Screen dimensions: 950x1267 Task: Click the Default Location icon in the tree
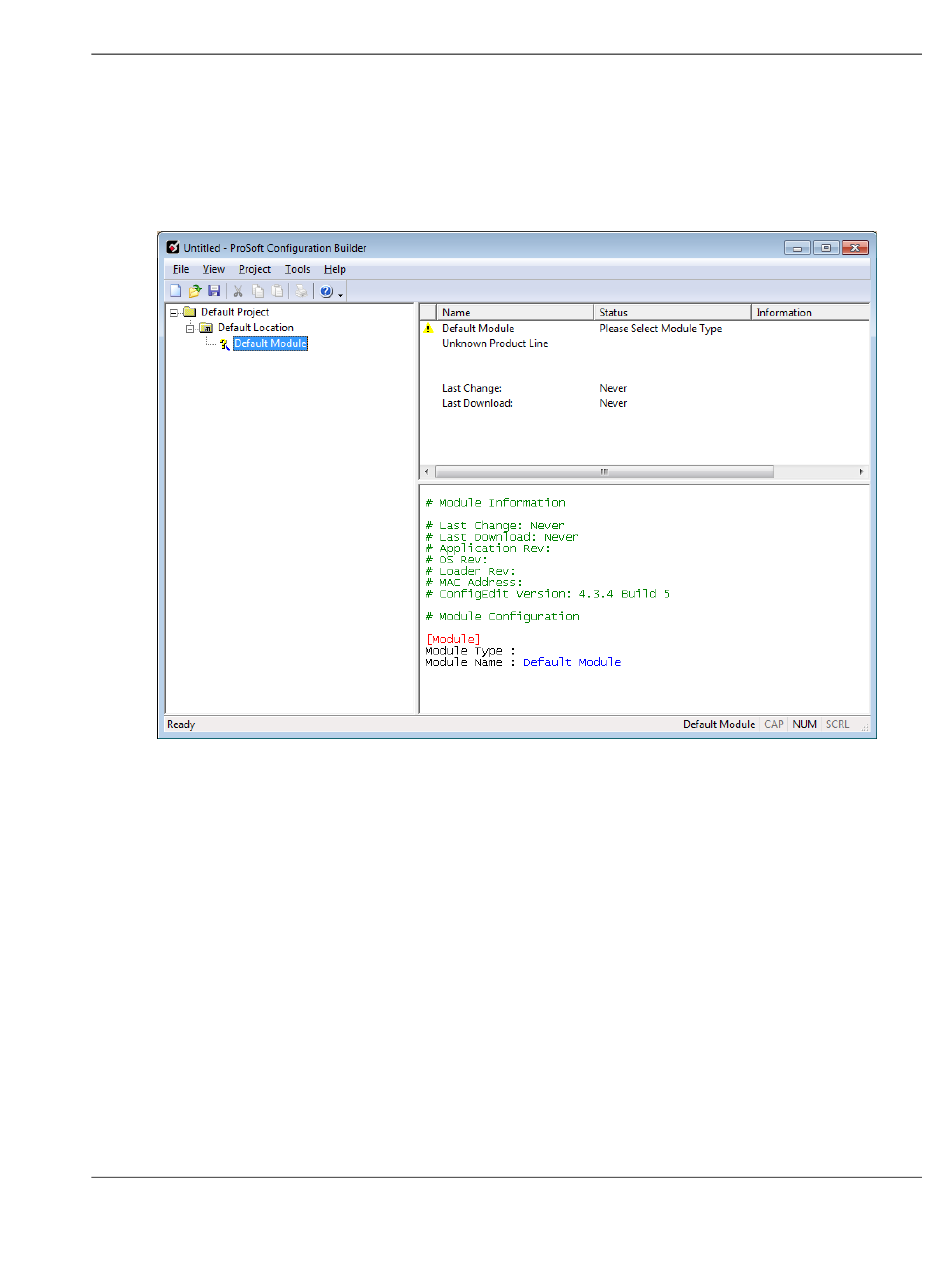(x=207, y=327)
